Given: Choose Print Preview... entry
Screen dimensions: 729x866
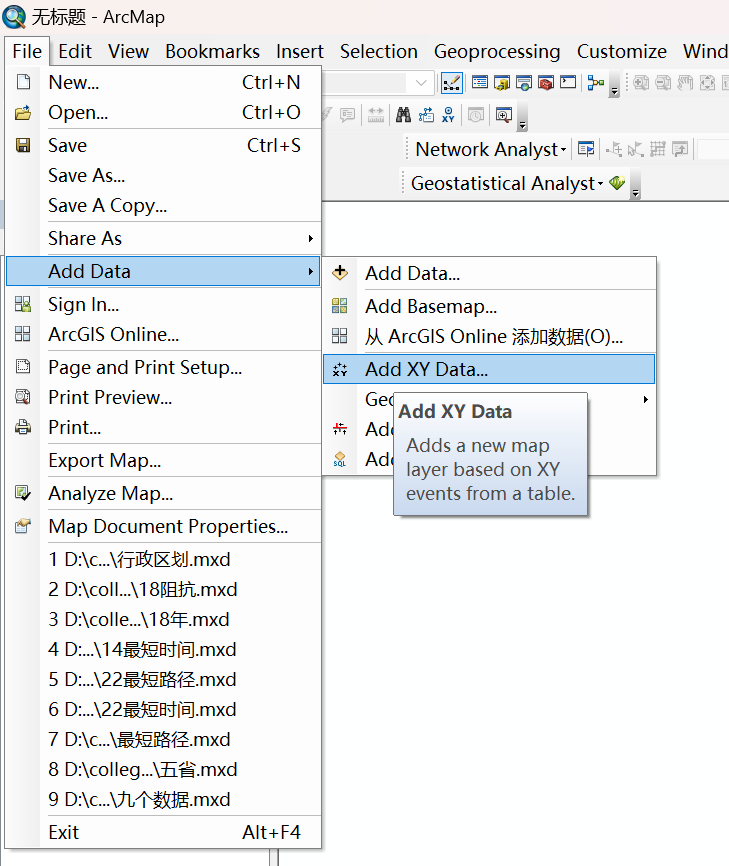Looking at the screenshot, I should pos(163,397).
